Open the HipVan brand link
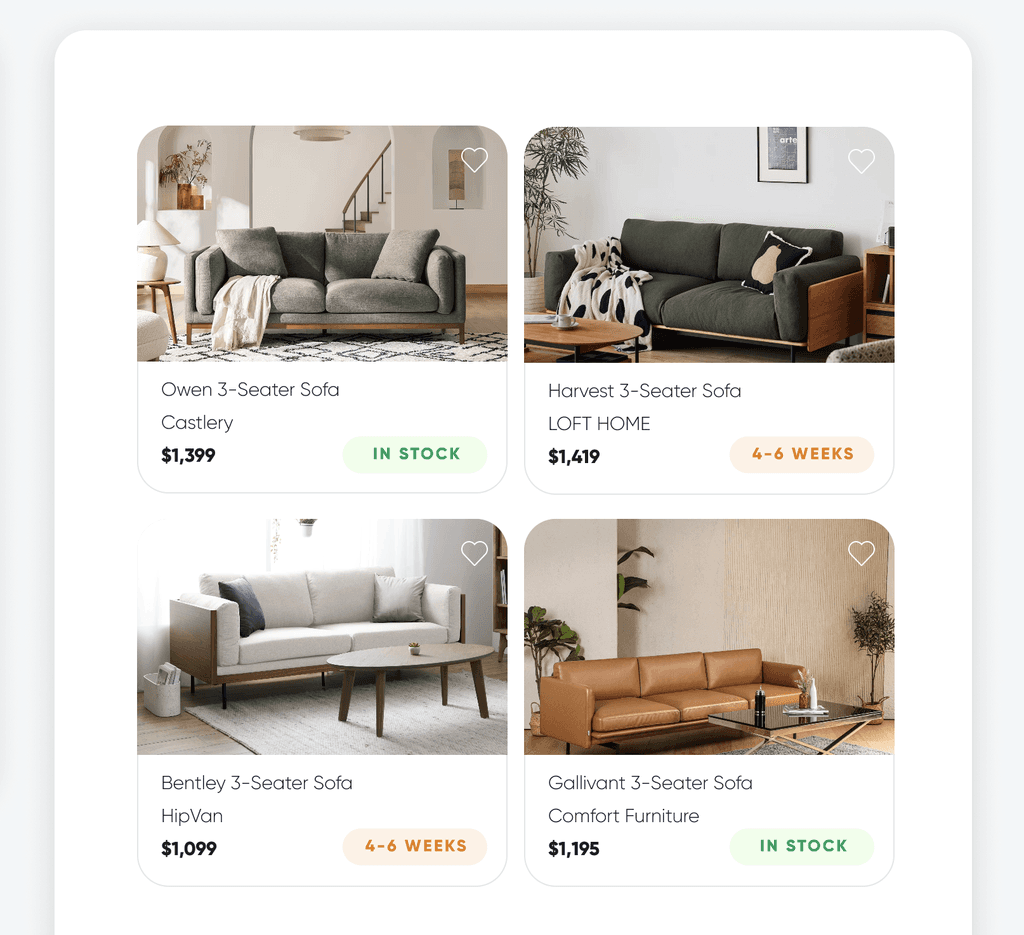Viewport: 1024px width, 935px height. coord(192,816)
